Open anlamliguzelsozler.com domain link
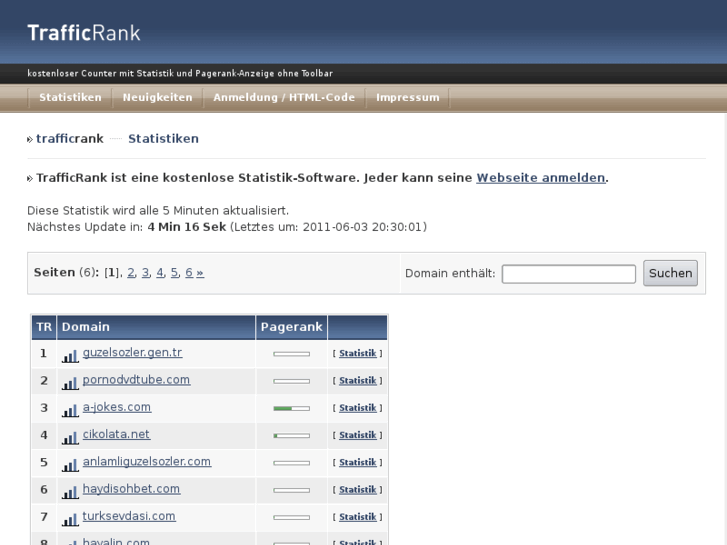Screen dimensions: 727x545 (147, 462)
